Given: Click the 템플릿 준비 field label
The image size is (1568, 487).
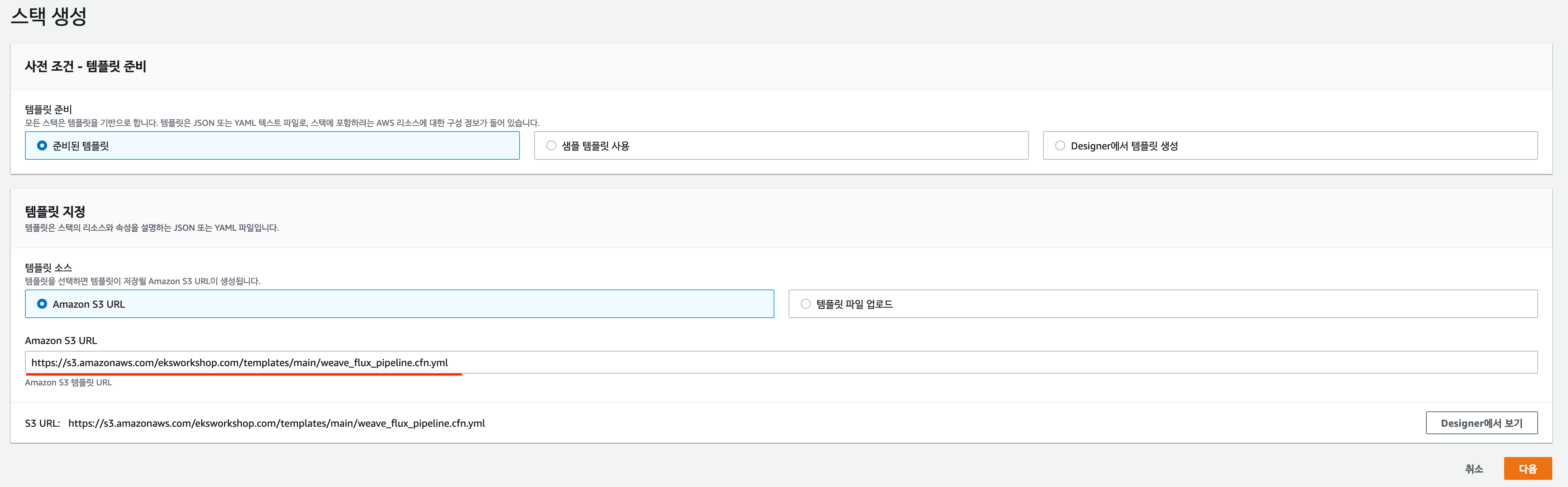Looking at the screenshot, I should (x=48, y=109).
